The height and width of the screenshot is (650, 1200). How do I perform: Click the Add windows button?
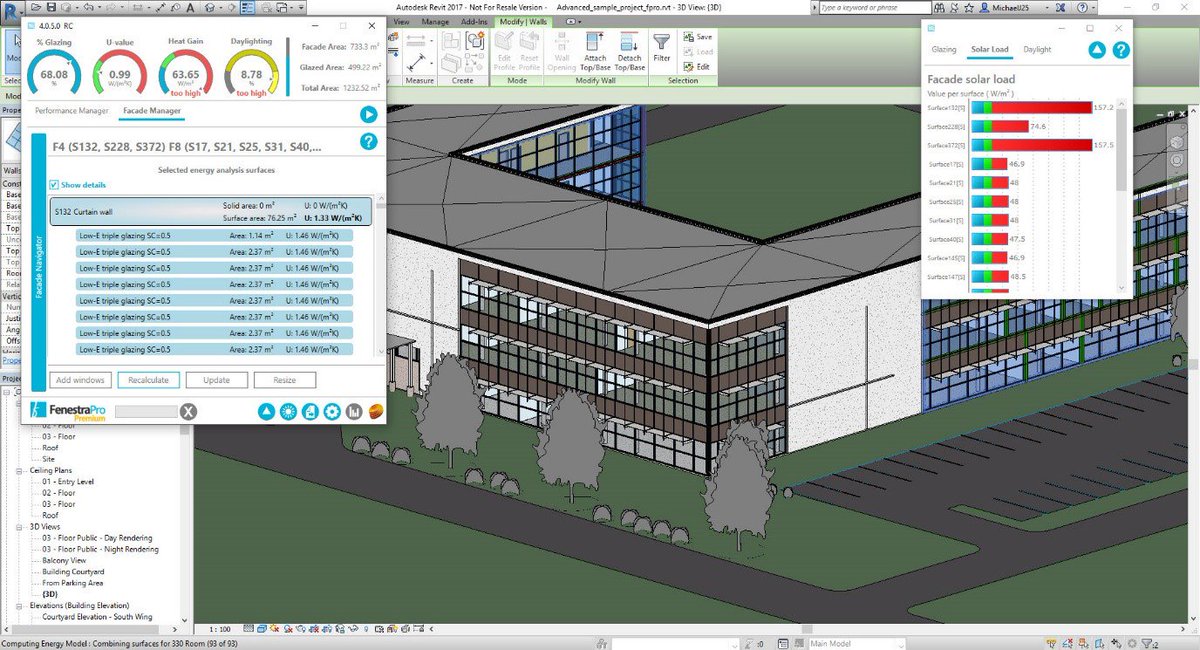(x=80, y=380)
